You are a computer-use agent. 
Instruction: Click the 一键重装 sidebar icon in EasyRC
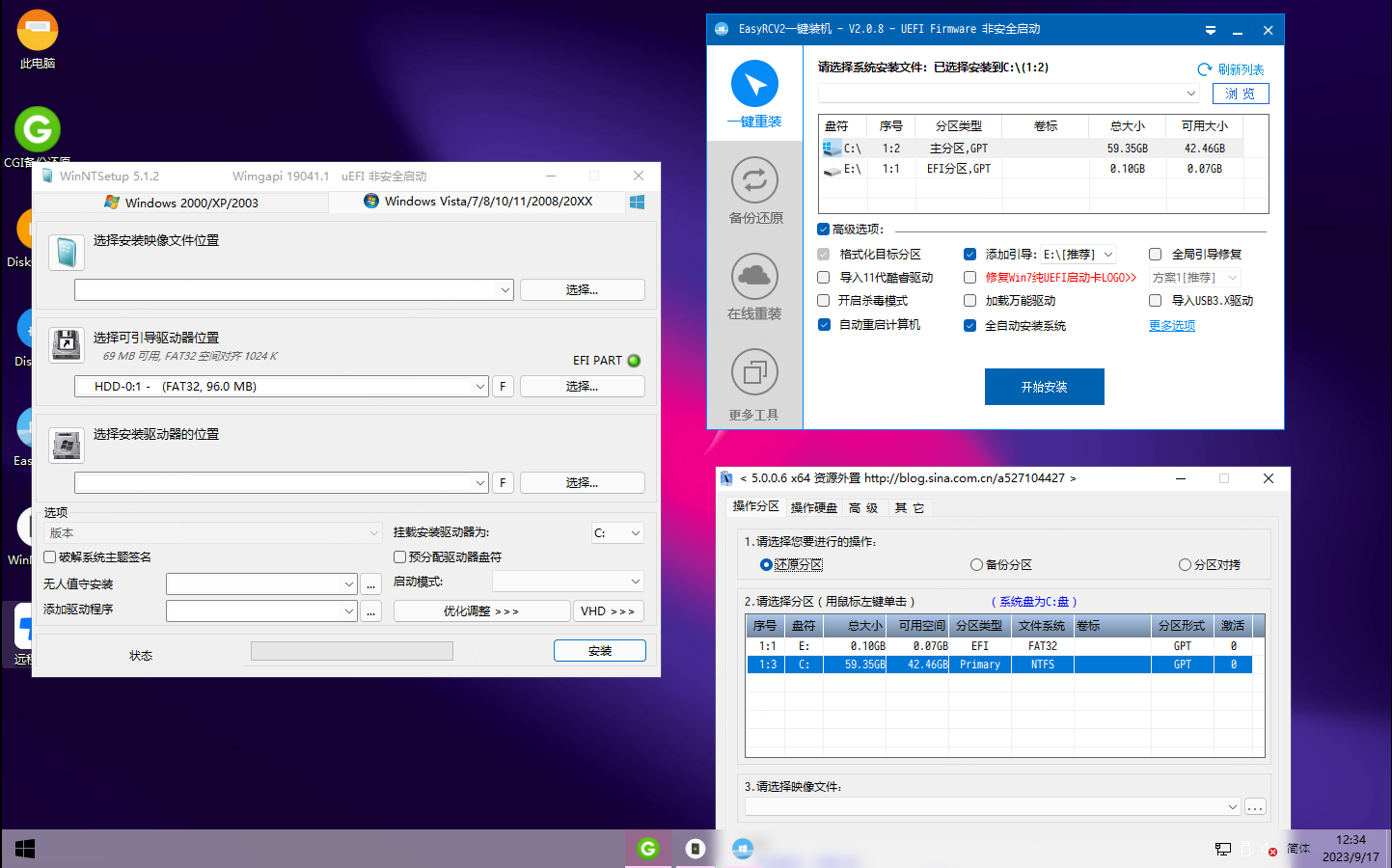[754, 84]
